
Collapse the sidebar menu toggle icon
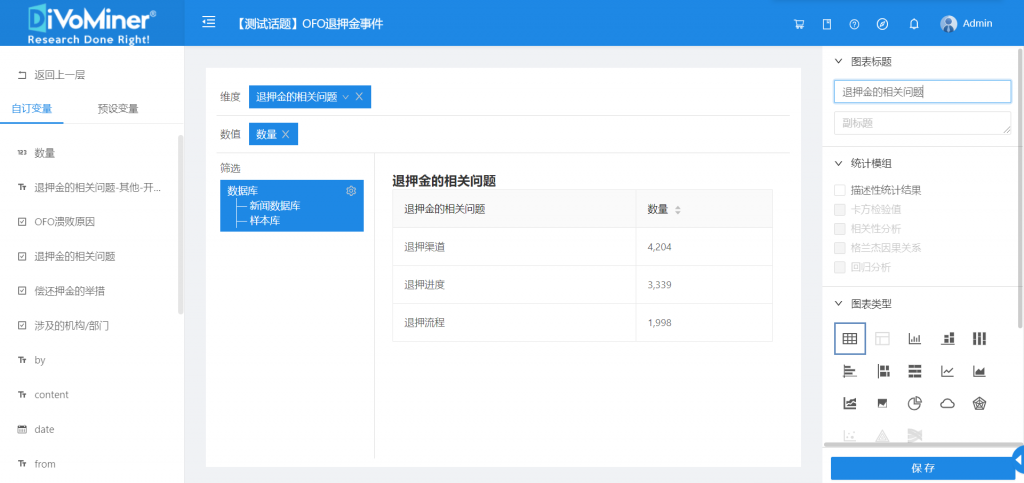[208, 22]
